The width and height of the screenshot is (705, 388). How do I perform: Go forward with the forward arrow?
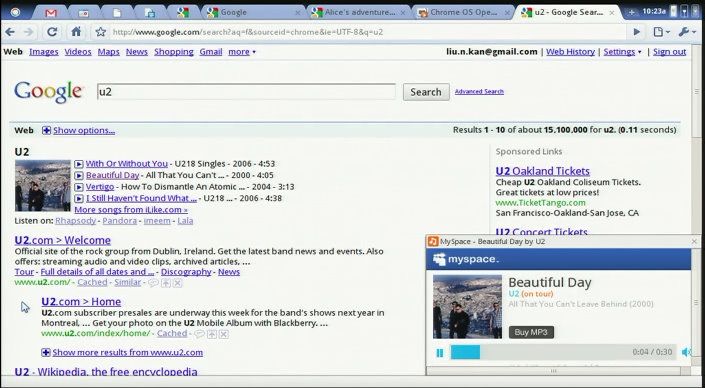point(28,32)
